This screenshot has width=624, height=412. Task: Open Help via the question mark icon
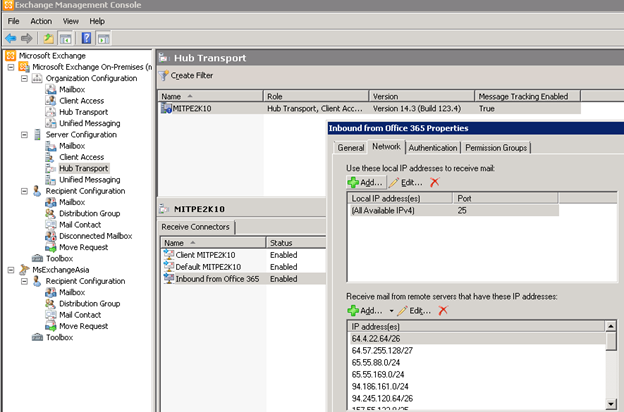tap(86, 38)
